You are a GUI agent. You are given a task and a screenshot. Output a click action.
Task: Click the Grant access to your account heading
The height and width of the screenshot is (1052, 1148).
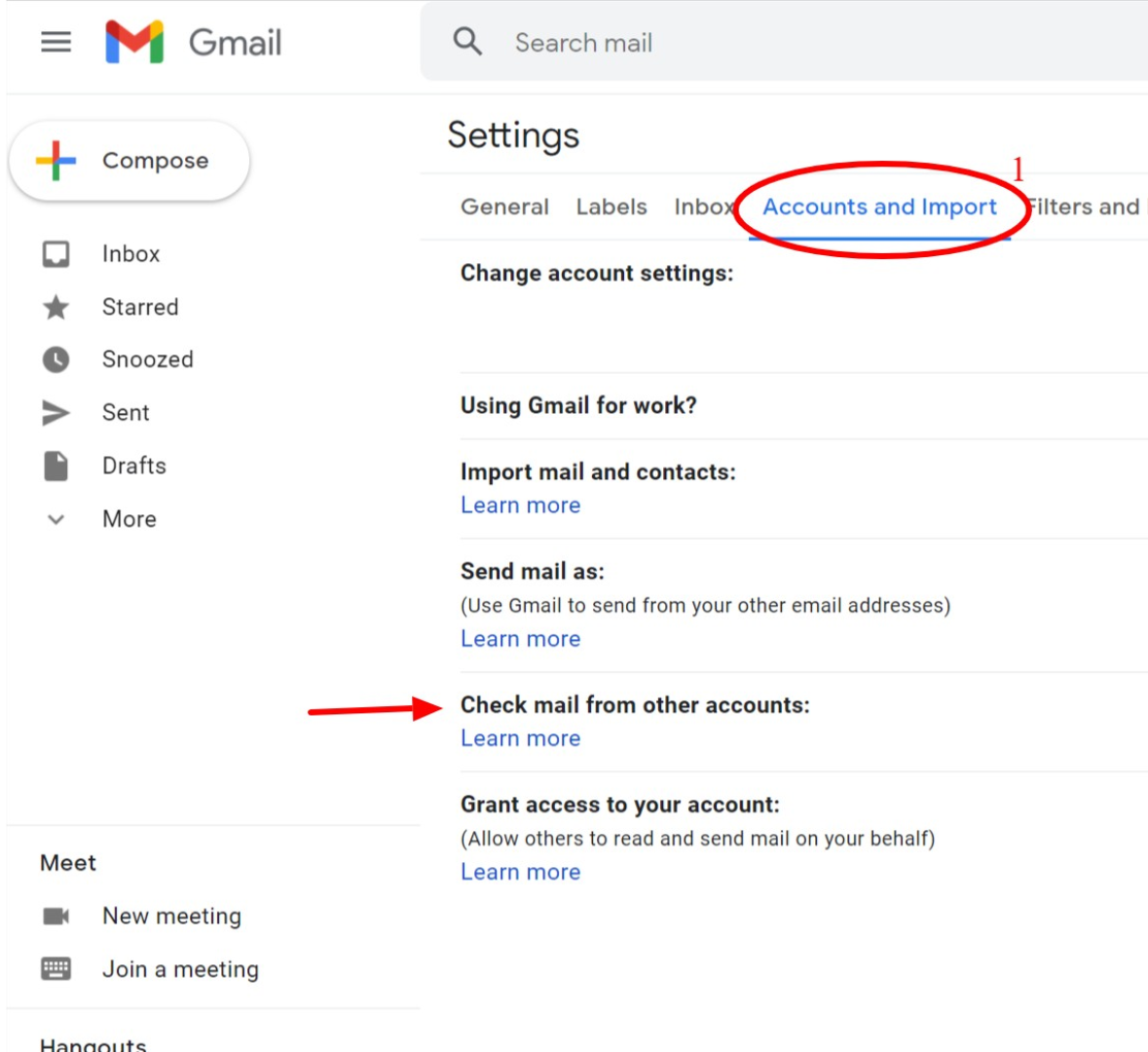(620, 805)
